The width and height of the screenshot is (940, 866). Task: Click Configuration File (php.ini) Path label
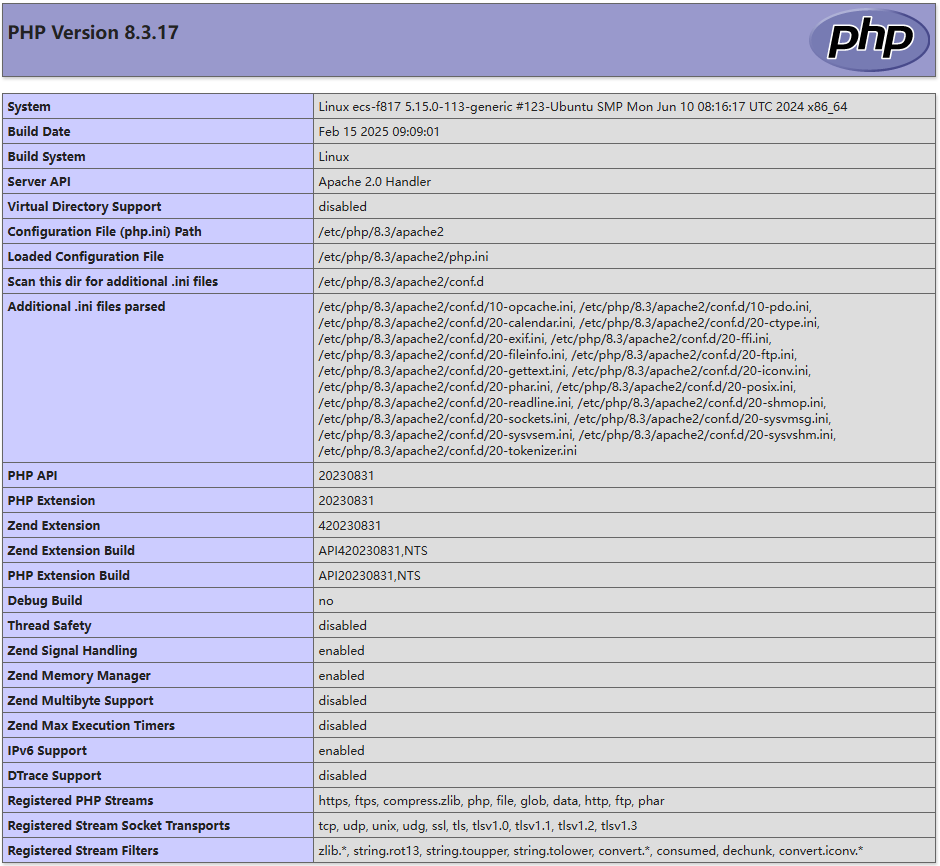click(104, 232)
